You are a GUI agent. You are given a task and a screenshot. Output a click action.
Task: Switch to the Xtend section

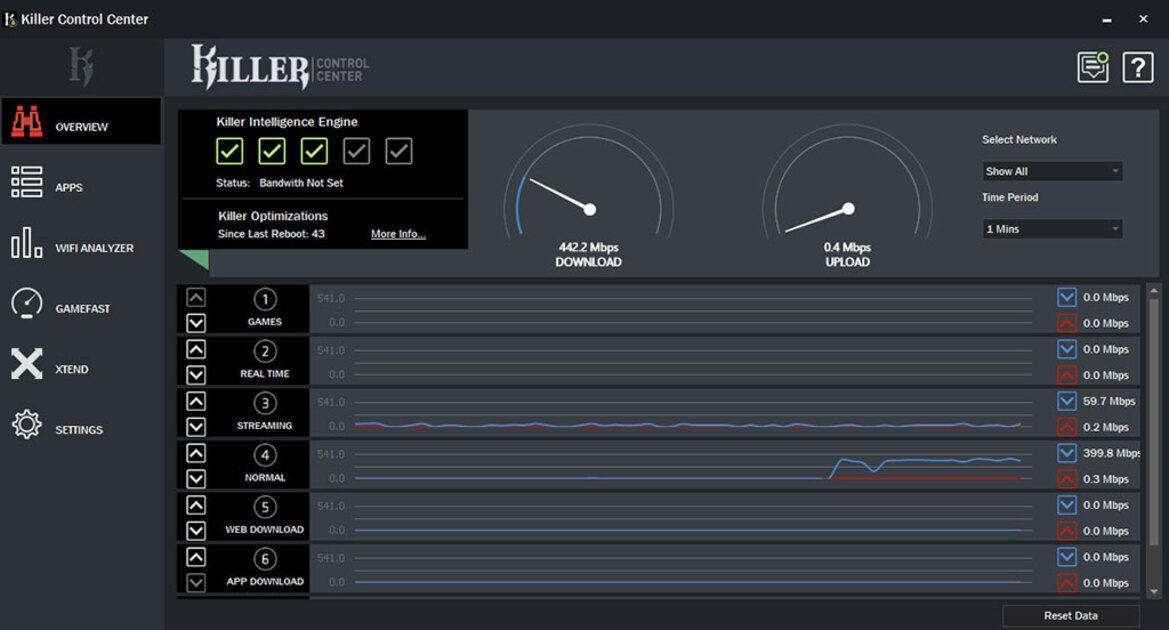coord(81,364)
